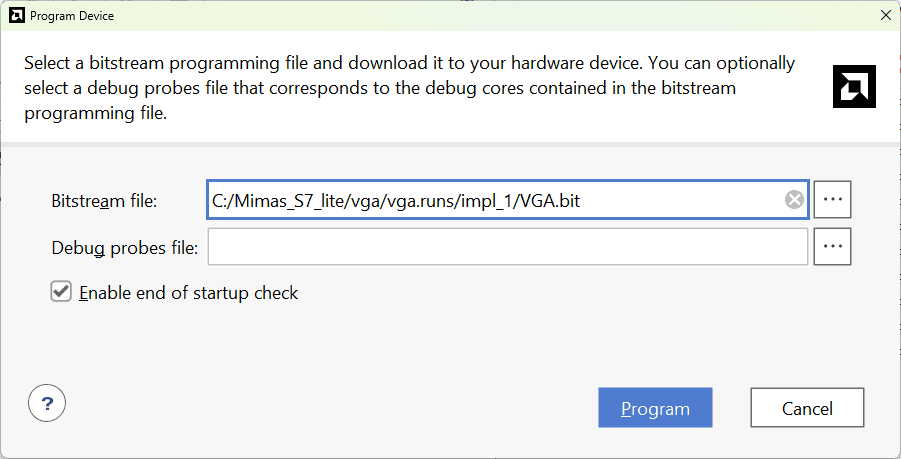Click the AMD logo in the header
Viewport: 901px width, 459px height.
tap(854, 86)
